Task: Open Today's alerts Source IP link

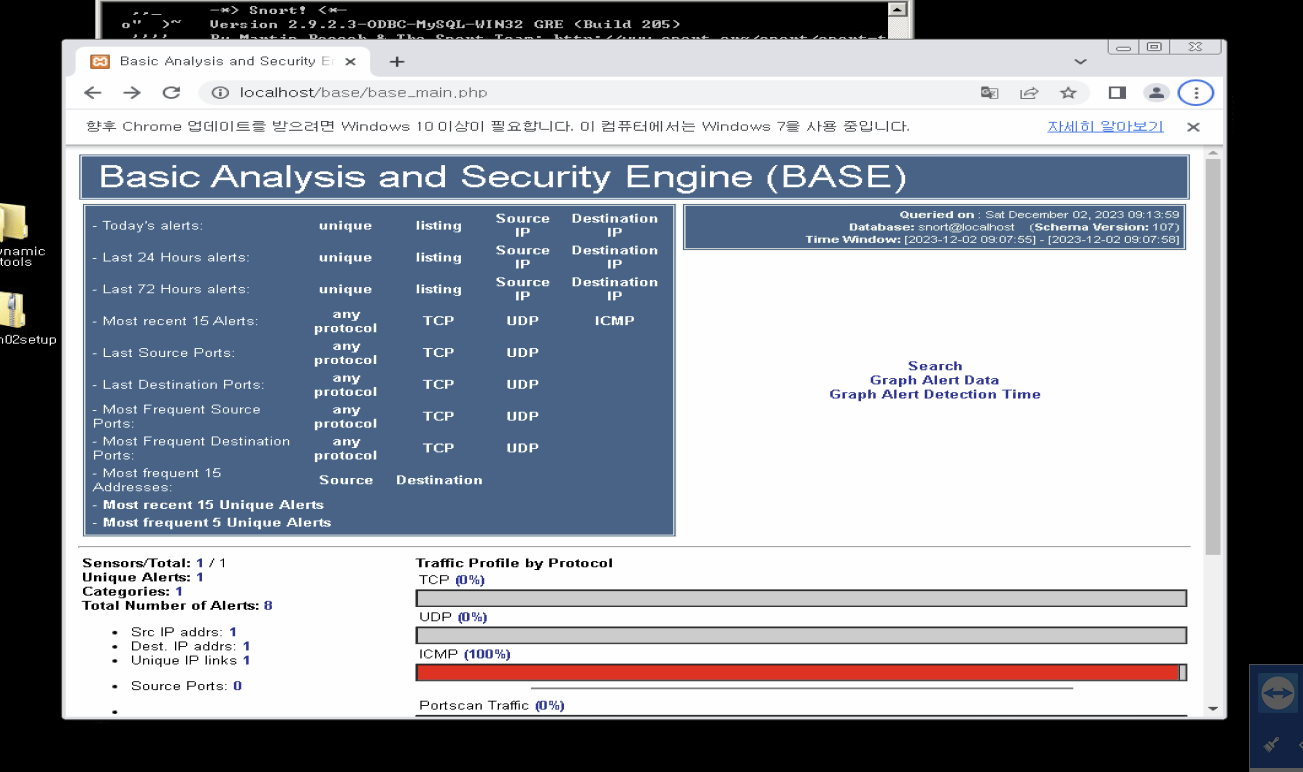Action: coord(523,225)
